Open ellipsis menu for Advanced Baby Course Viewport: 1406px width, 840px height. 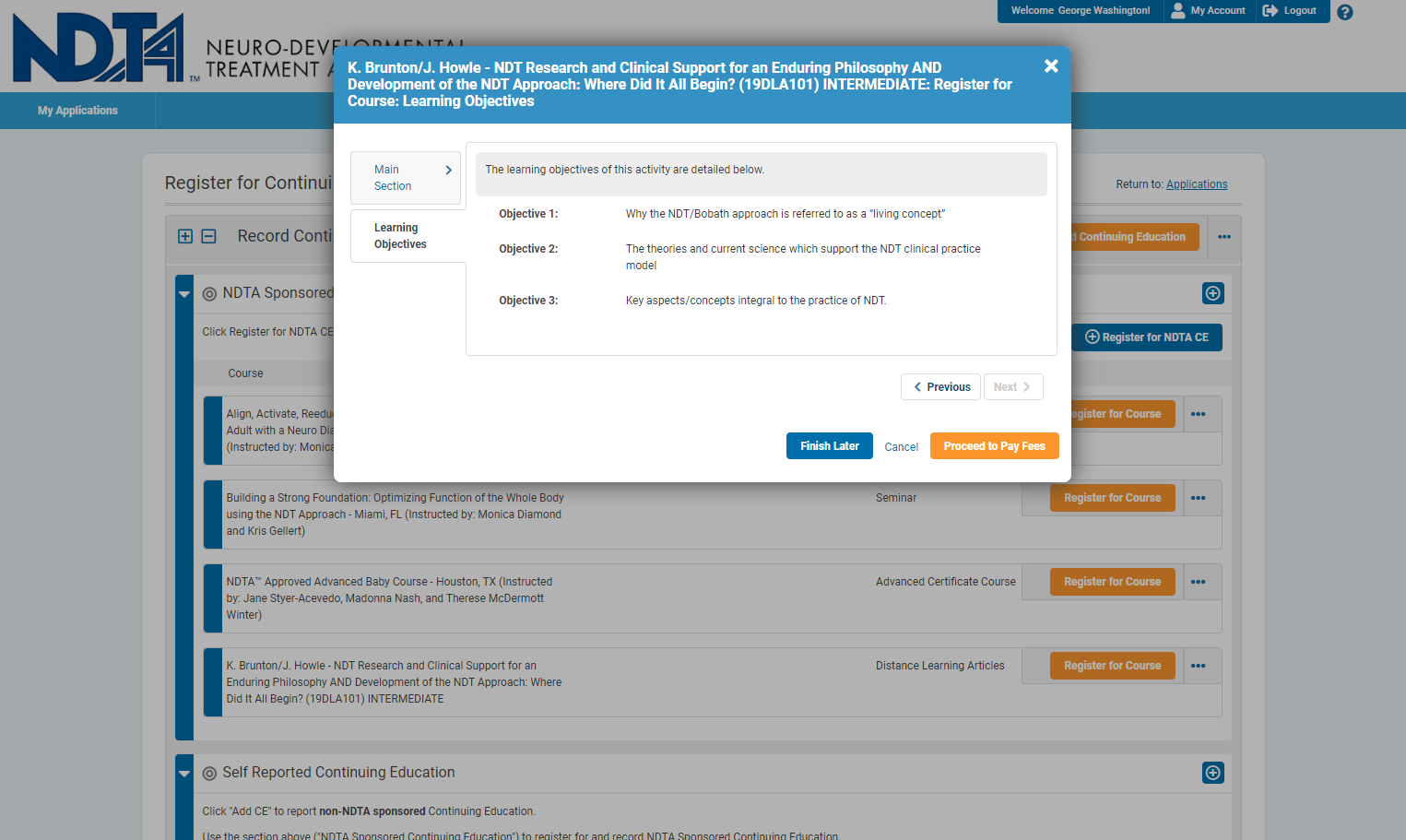pos(1199,582)
